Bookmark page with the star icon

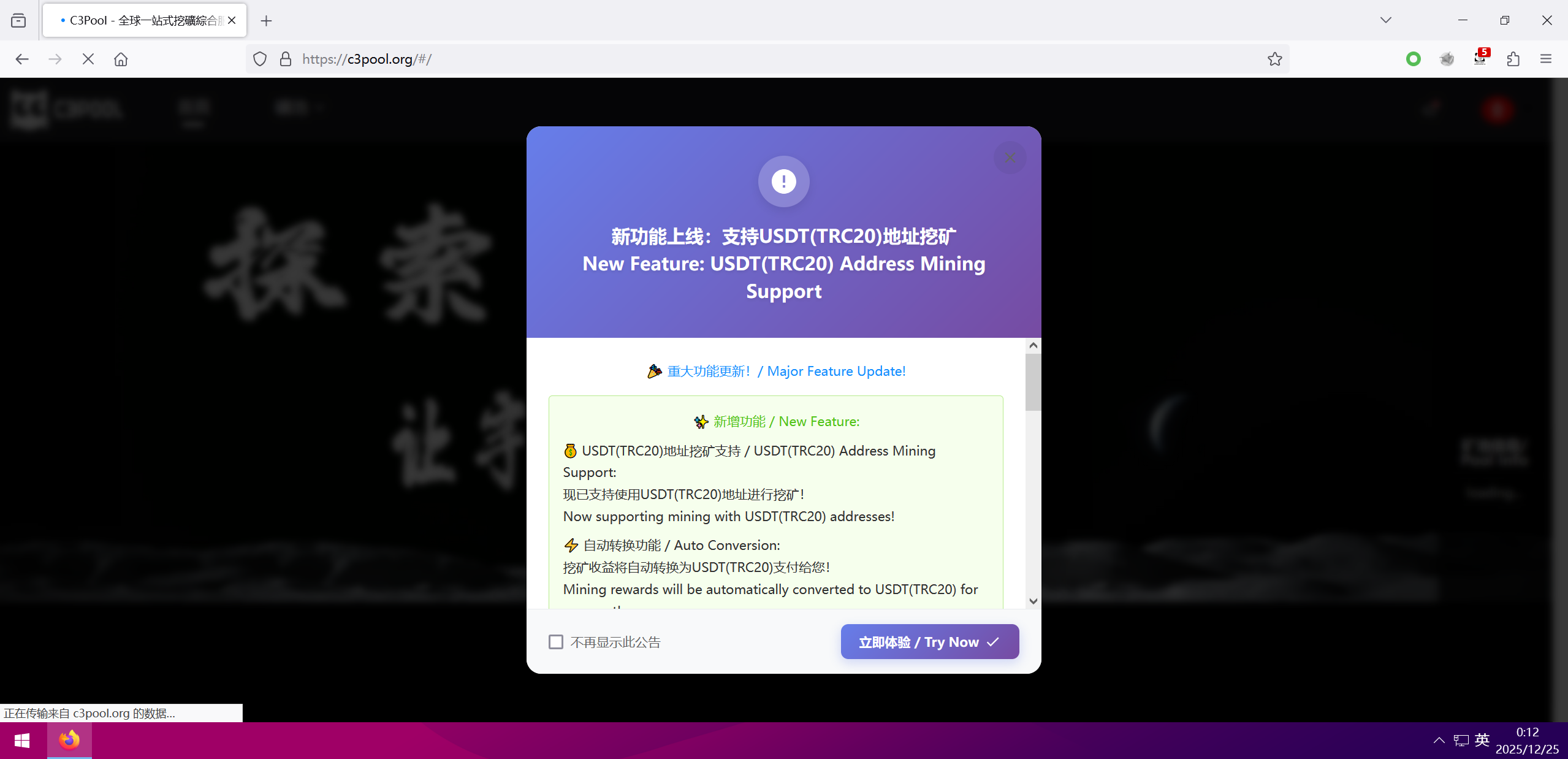(x=1274, y=59)
